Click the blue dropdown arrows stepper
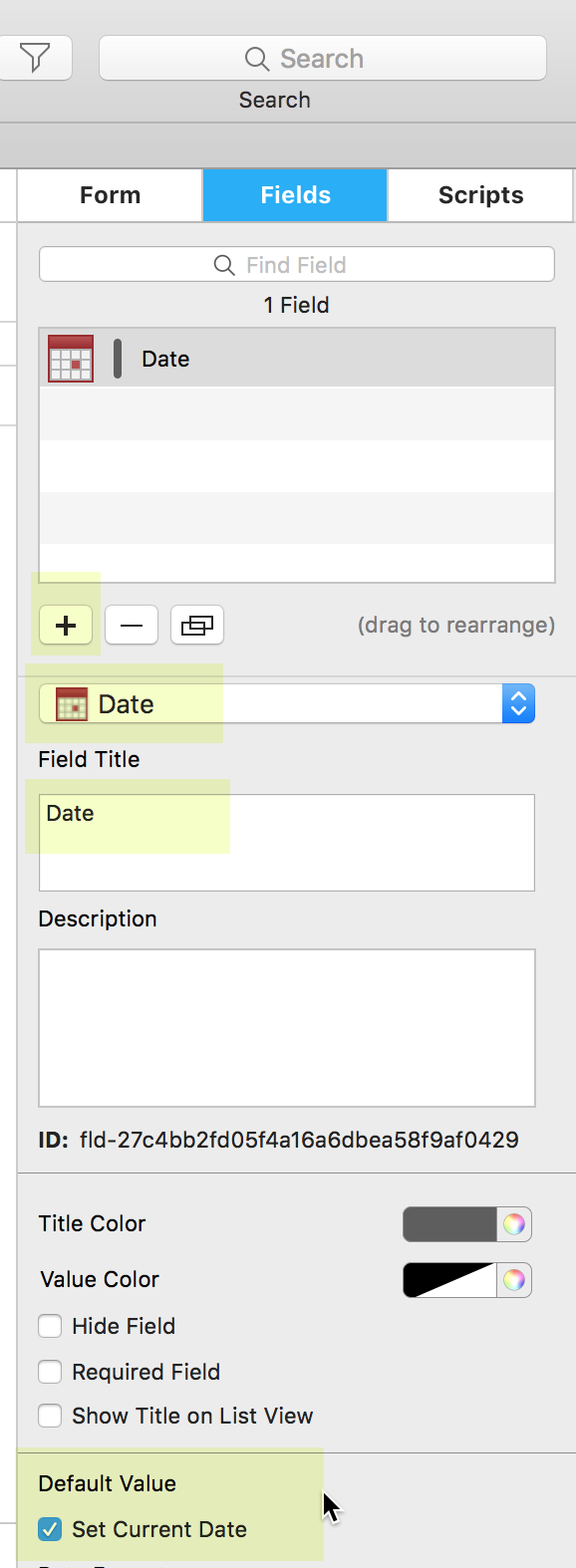Image resolution: width=576 pixels, height=1568 pixels. 518,704
